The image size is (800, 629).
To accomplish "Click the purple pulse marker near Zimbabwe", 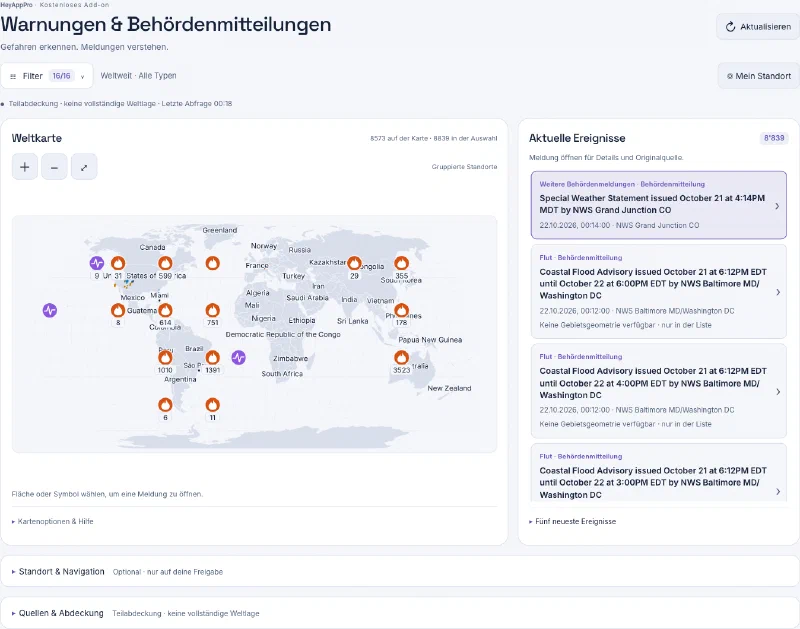I will pyautogui.click(x=238, y=357).
